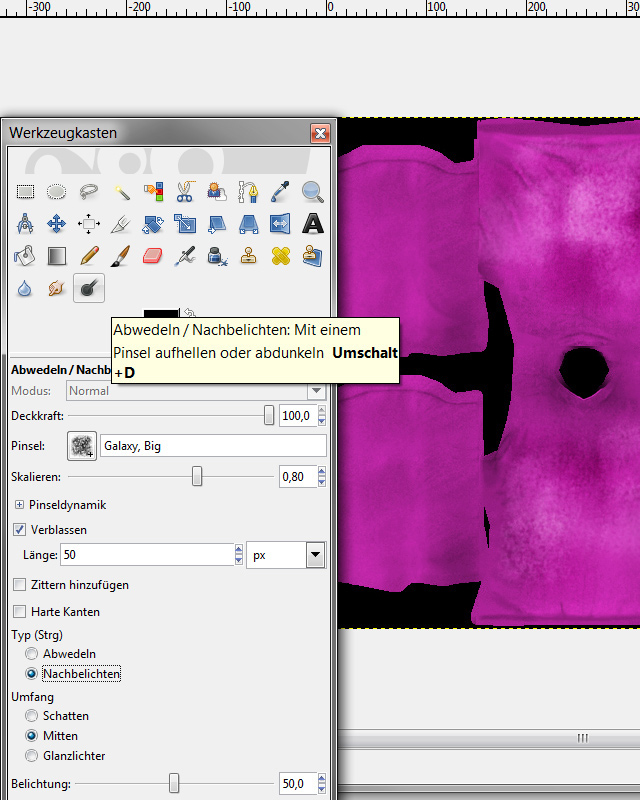The height and width of the screenshot is (800, 640).
Task: Click the Skalieren value field
Action: click(297, 477)
